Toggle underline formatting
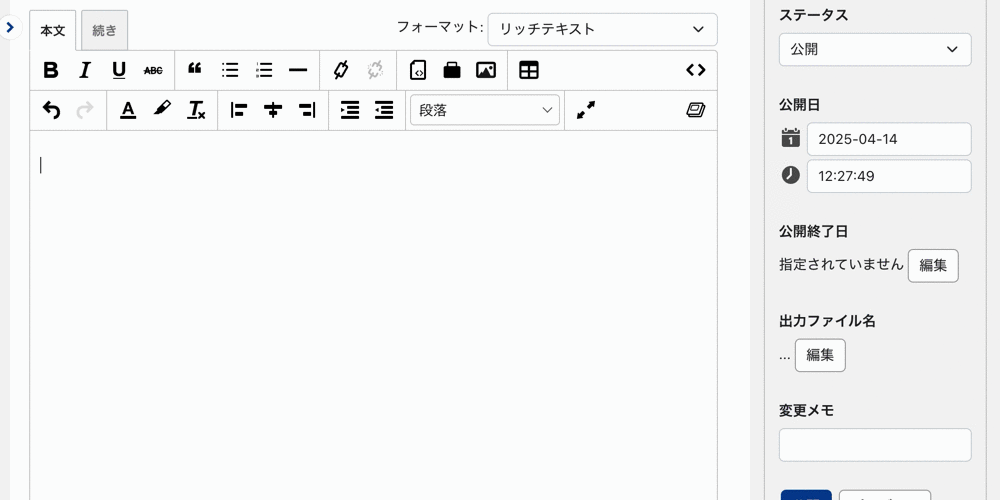Image resolution: width=1000 pixels, height=500 pixels. tap(119, 70)
